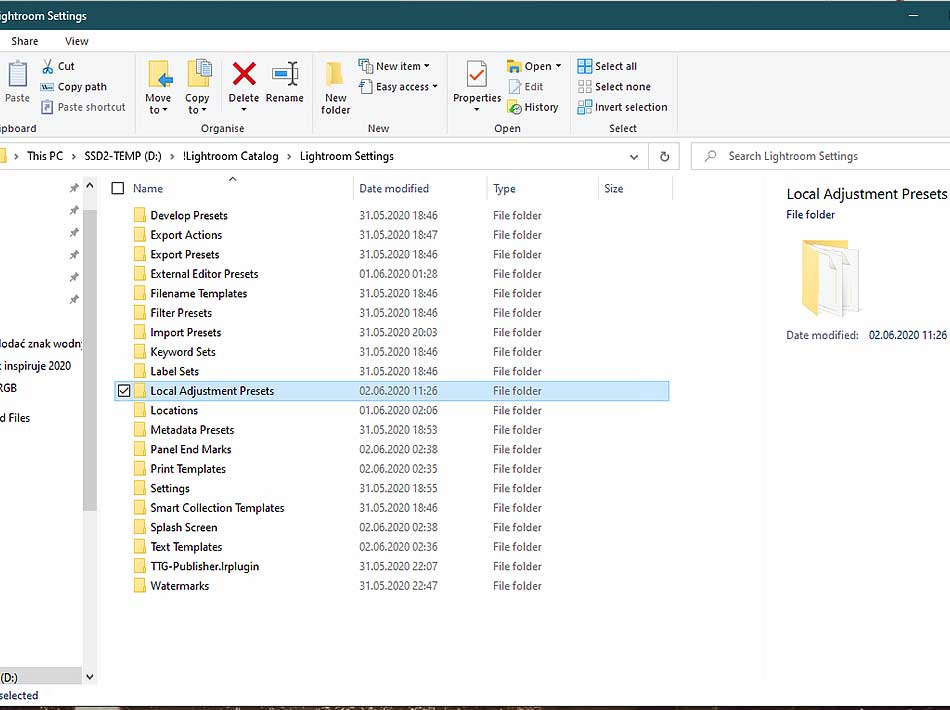Click the Edit icon in Open group
This screenshot has width=950, height=710.
point(515,87)
